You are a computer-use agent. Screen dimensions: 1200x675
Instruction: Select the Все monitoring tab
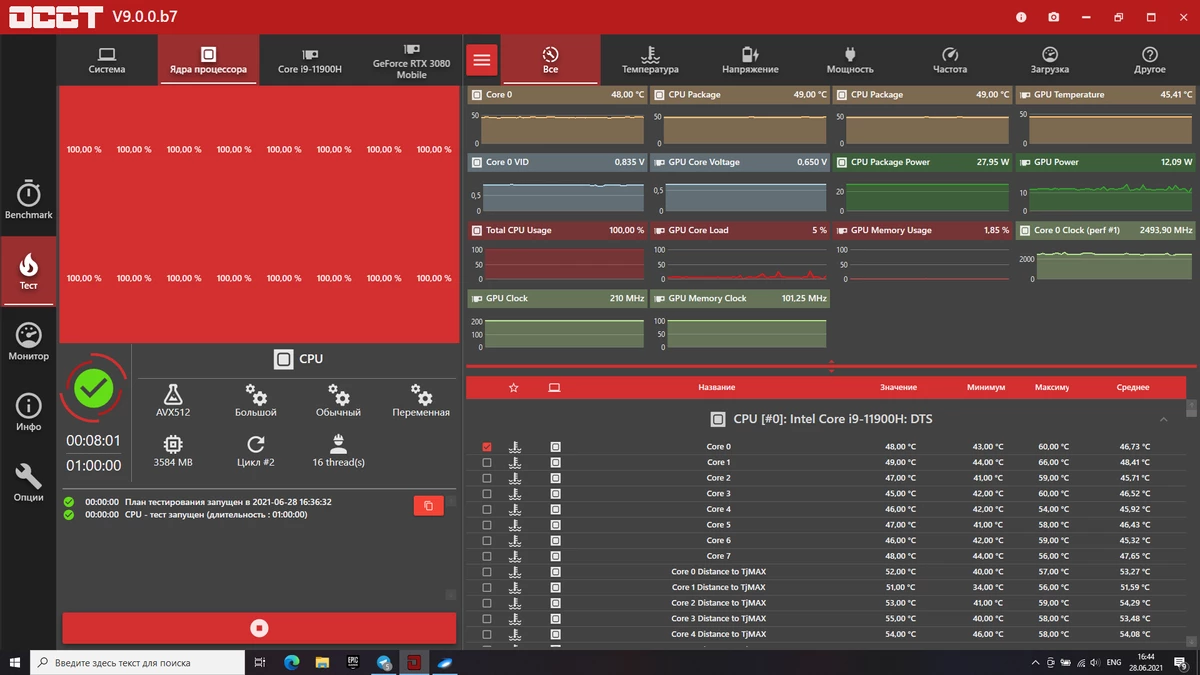coord(550,60)
